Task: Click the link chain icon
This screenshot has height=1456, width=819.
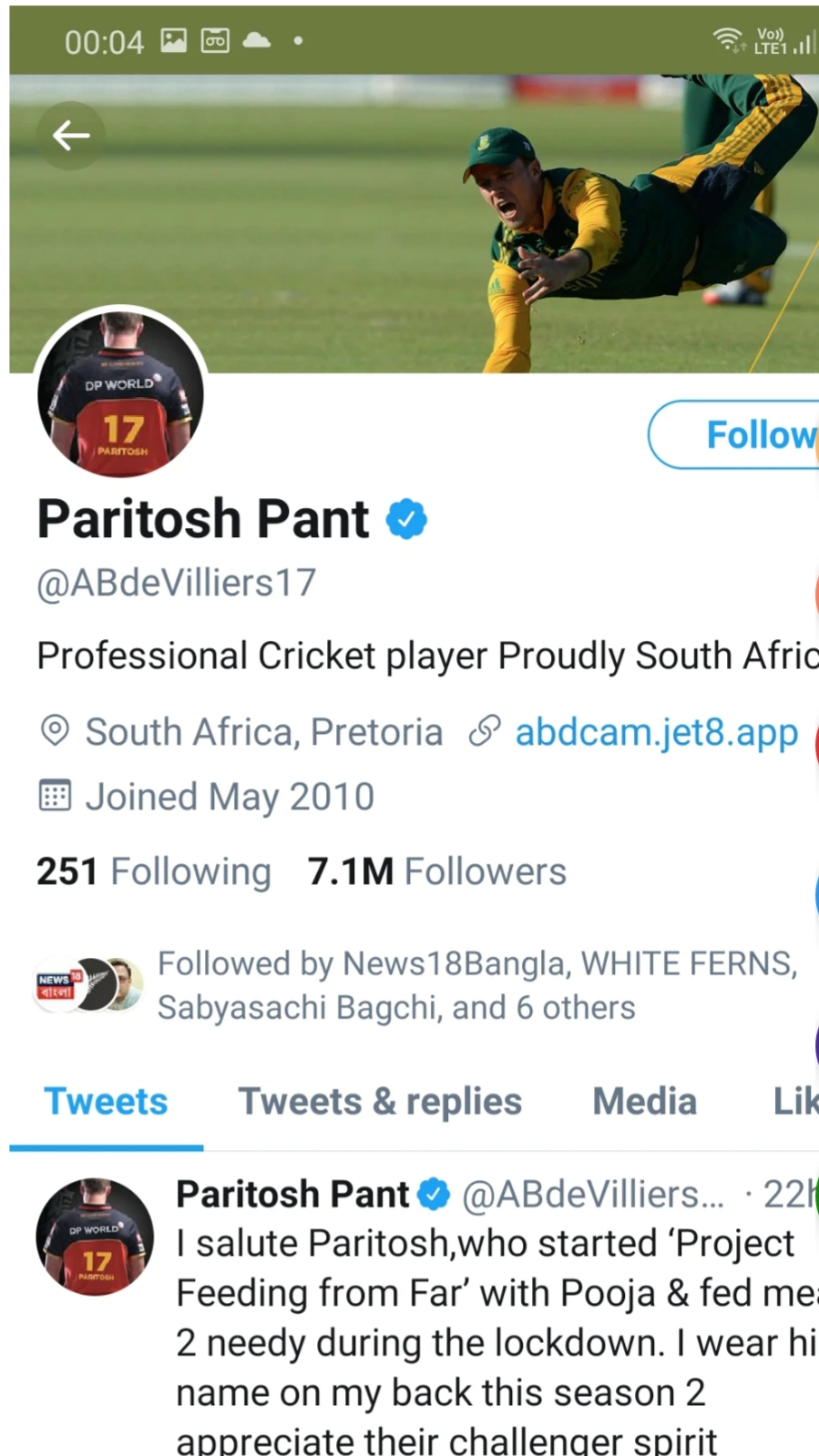Action: [x=485, y=731]
